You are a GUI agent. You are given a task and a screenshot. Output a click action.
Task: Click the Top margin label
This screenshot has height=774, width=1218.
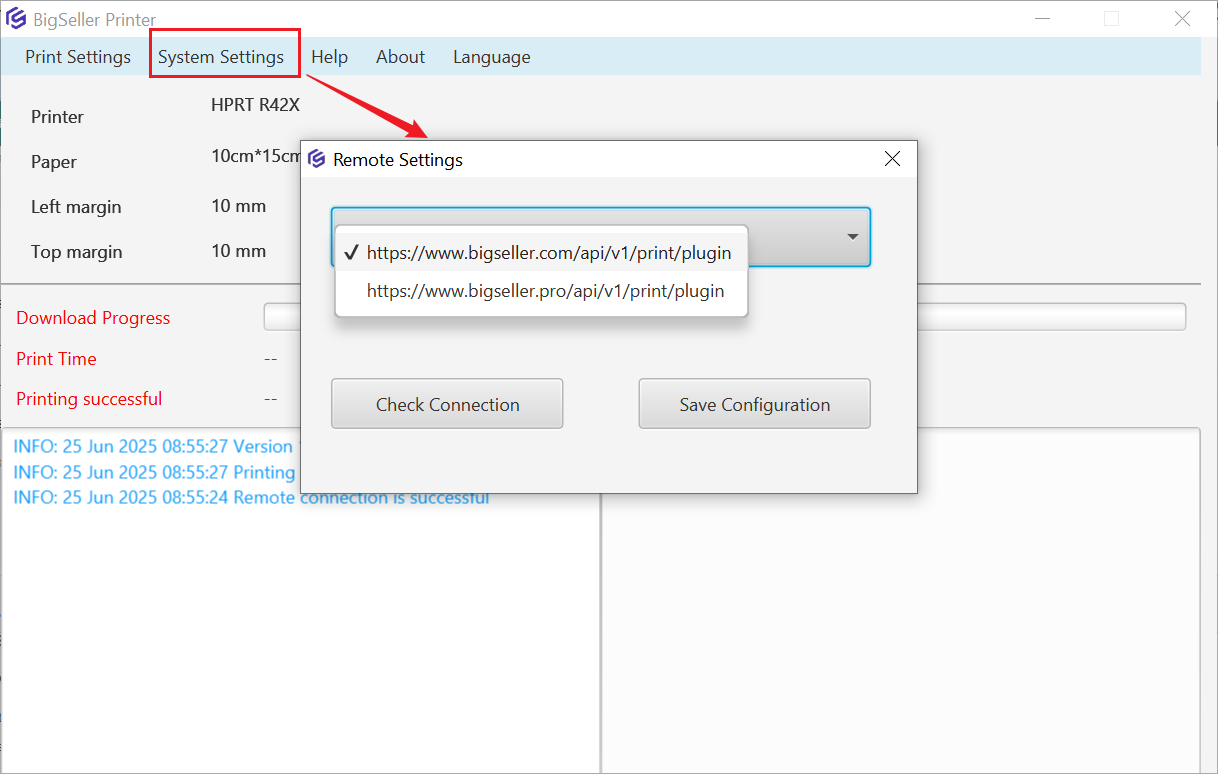(76, 252)
